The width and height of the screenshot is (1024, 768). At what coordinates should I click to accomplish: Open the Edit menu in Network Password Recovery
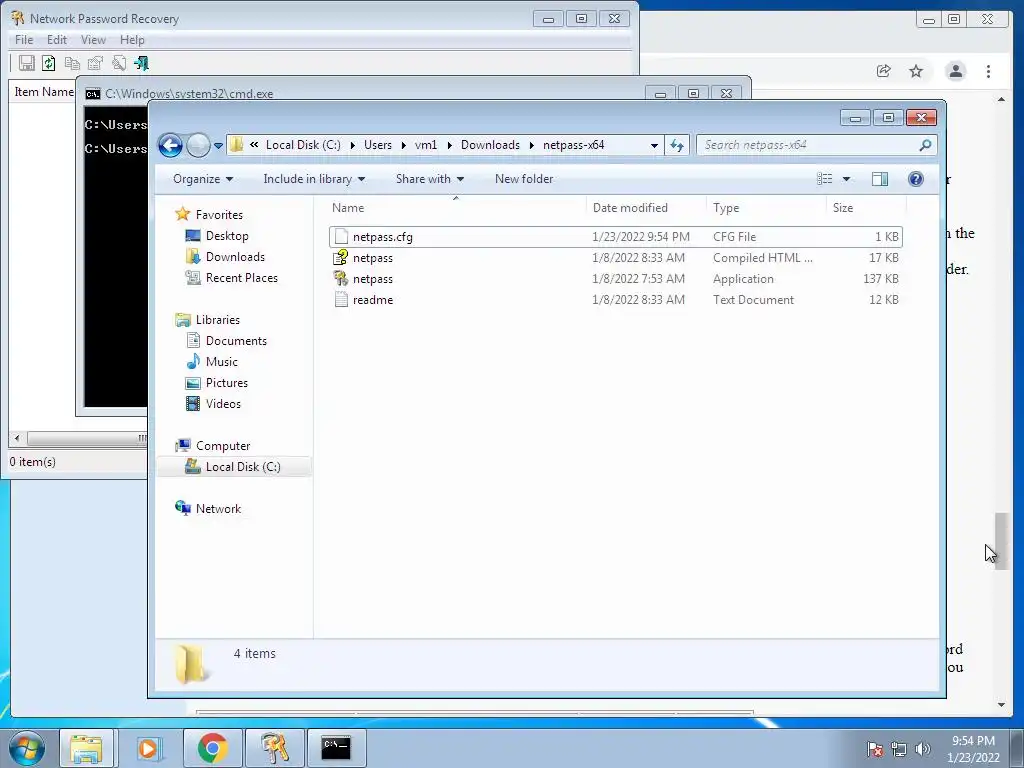click(x=57, y=40)
